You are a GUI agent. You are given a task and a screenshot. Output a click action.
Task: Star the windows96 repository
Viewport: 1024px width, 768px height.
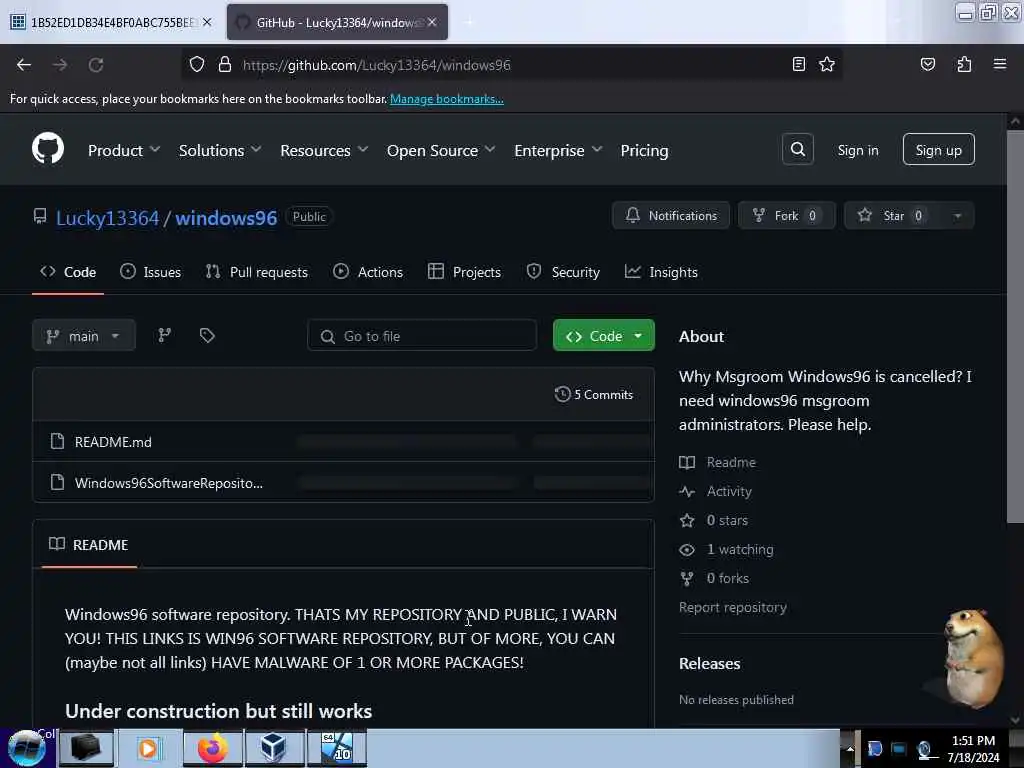(x=892, y=216)
